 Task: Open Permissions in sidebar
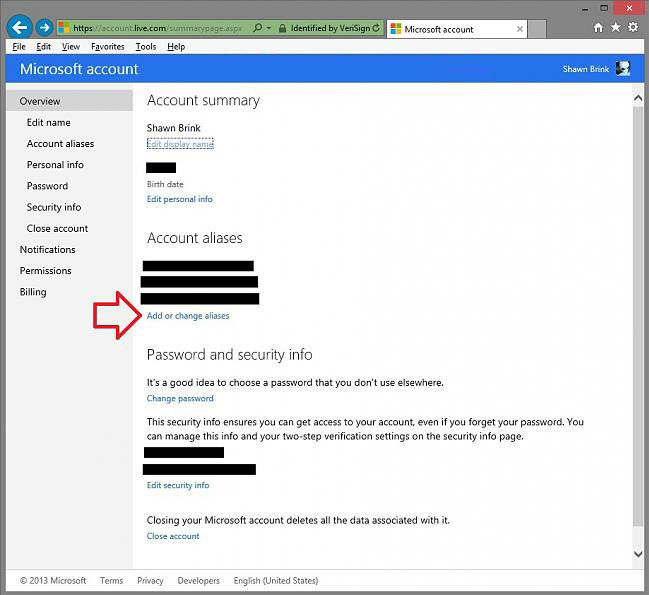click(x=46, y=271)
